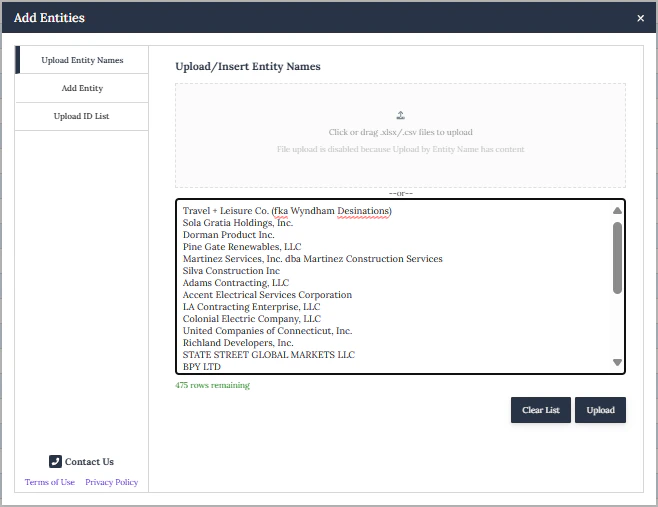The image size is (658, 507).
Task: Click 'STATE STREET GLOBAL MARKETS LLC' line
Action: [x=269, y=355]
